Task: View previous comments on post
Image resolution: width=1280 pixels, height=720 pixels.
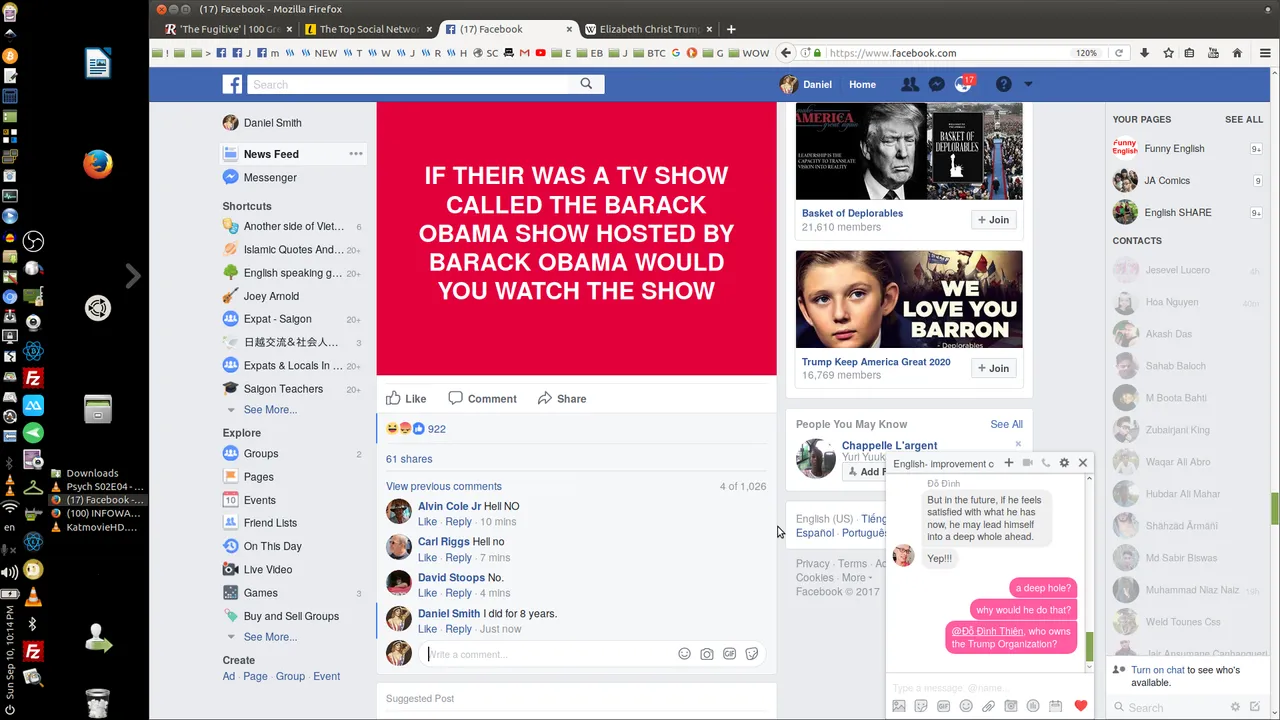Action: click(444, 486)
